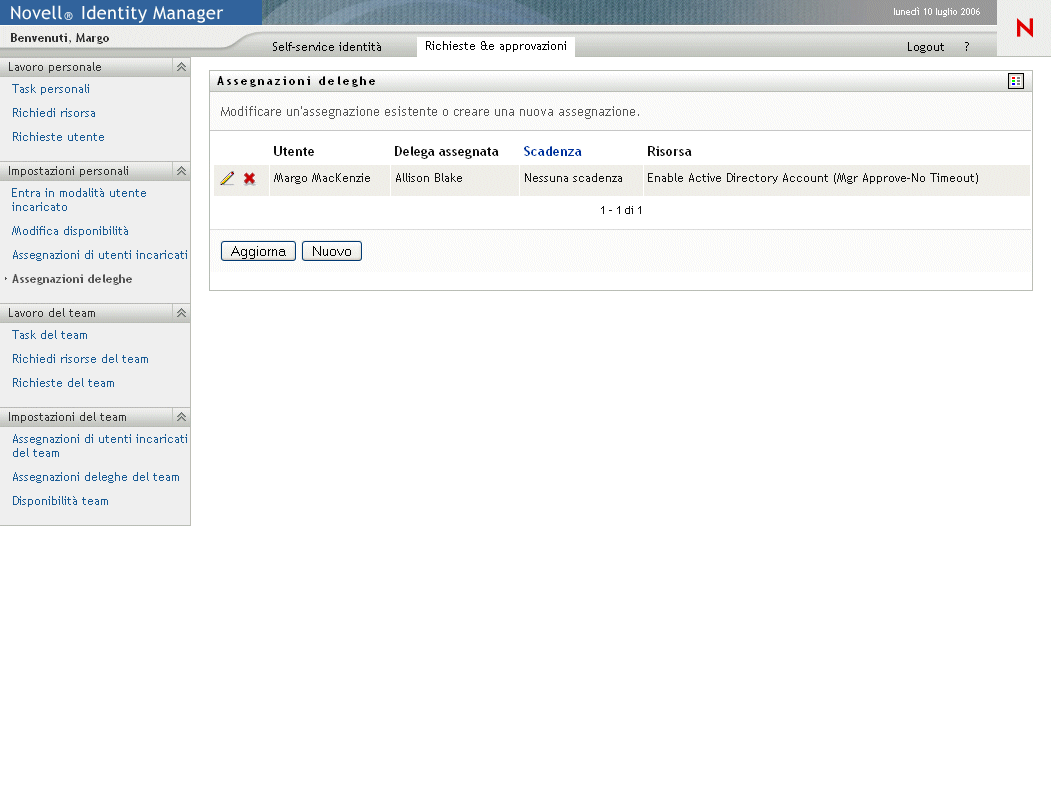Open Richiedi risorse del team
The image size is (1051, 785).
coord(80,359)
